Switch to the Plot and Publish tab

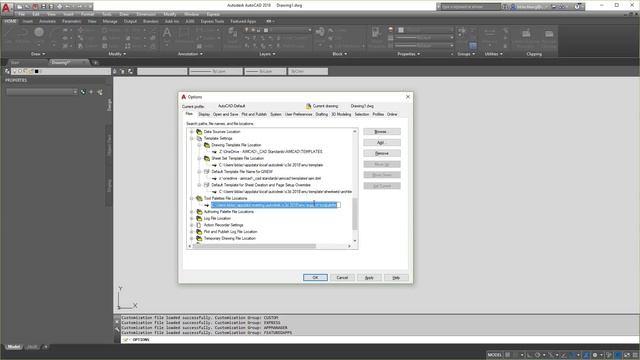point(254,114)
